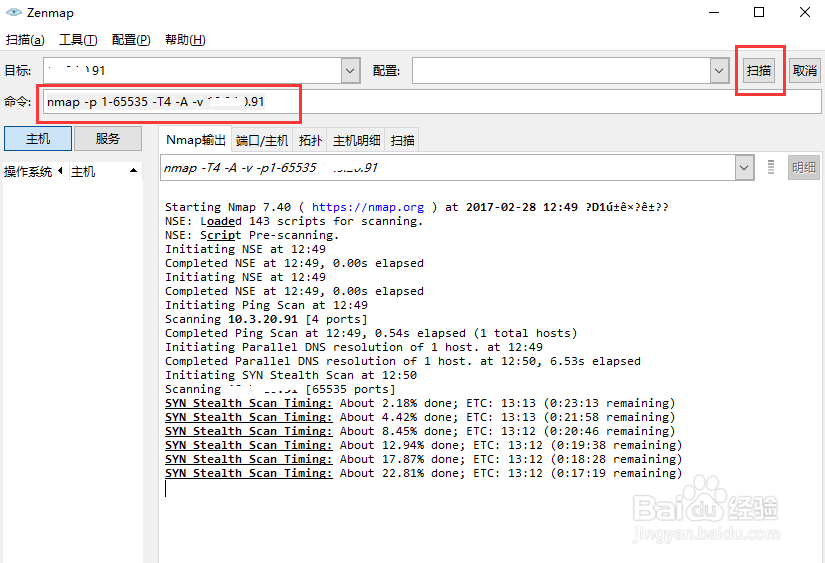Click line 'About 8.45% done'
Viewport: 825px width, 563px height.
[x=420, y=431]
